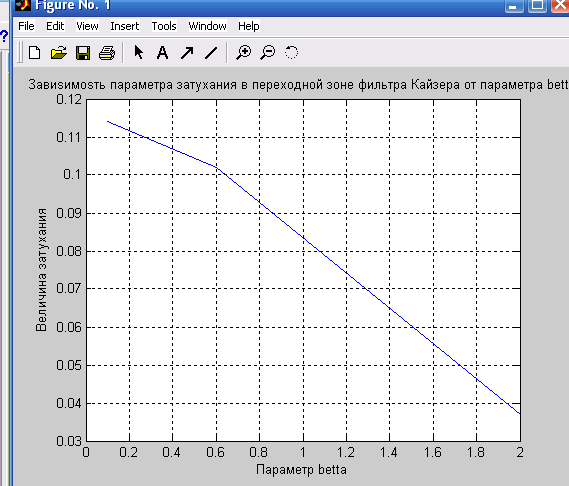This screenshot has width=569, height=486.
Task: Maximize the Figure No. 1 window
Action: pos(537,5)
